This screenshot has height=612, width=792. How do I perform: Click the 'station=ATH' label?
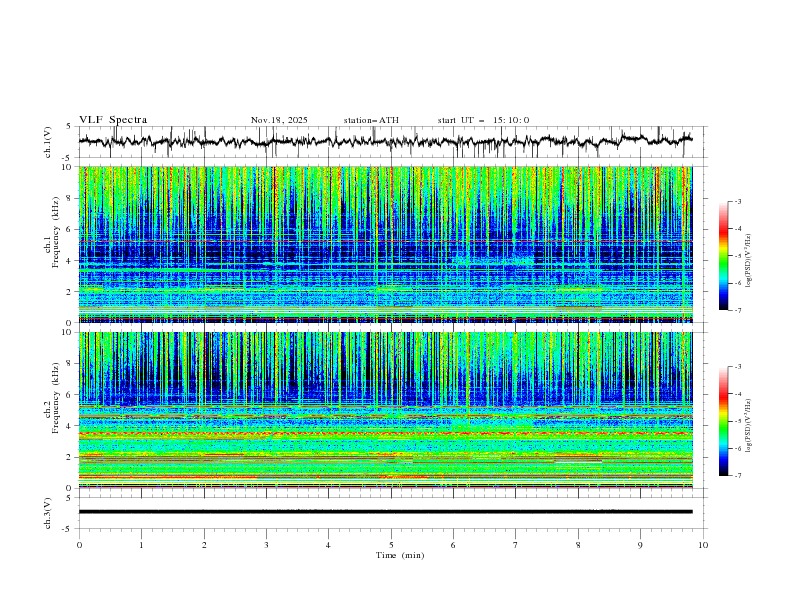click(371, 120)
